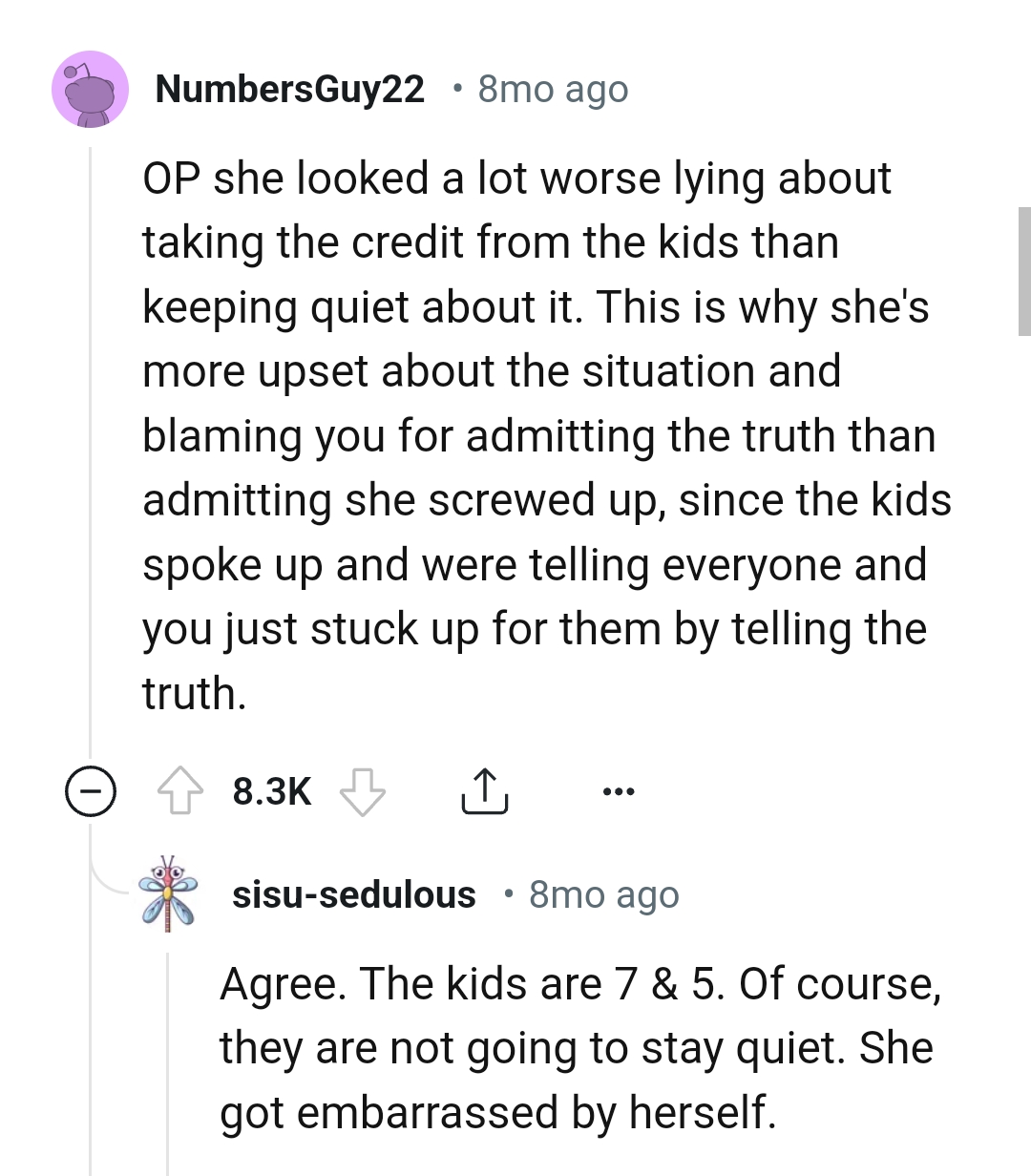This screenshot has width=1031, height=1176.
Task: Click sisu-sedulous's dragonfly avatar
Action: [x=169, y=893]
